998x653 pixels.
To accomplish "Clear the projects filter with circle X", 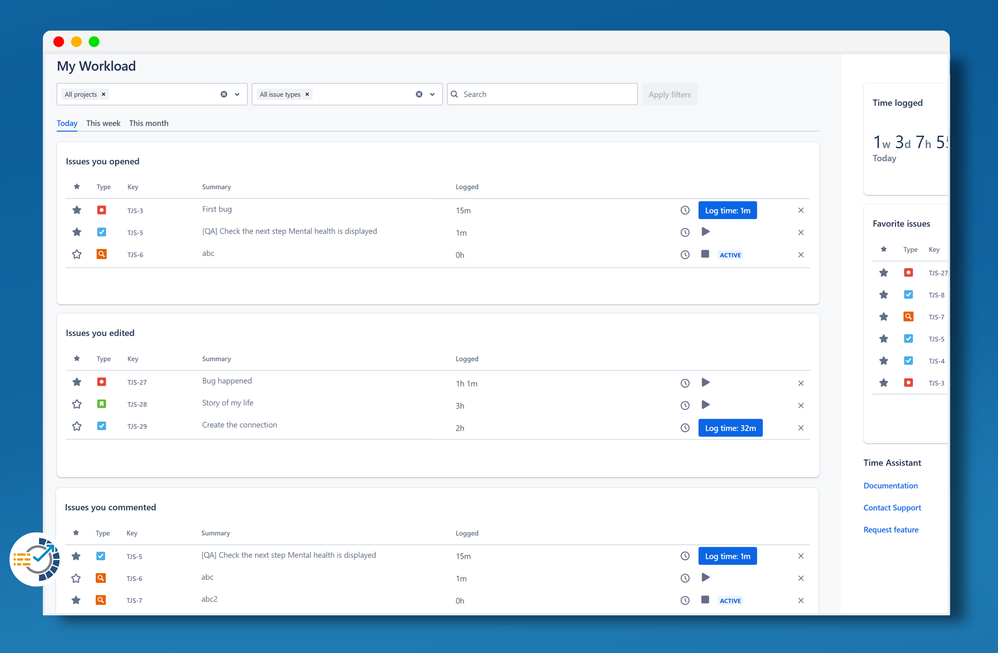I will [x=223, y=94].
